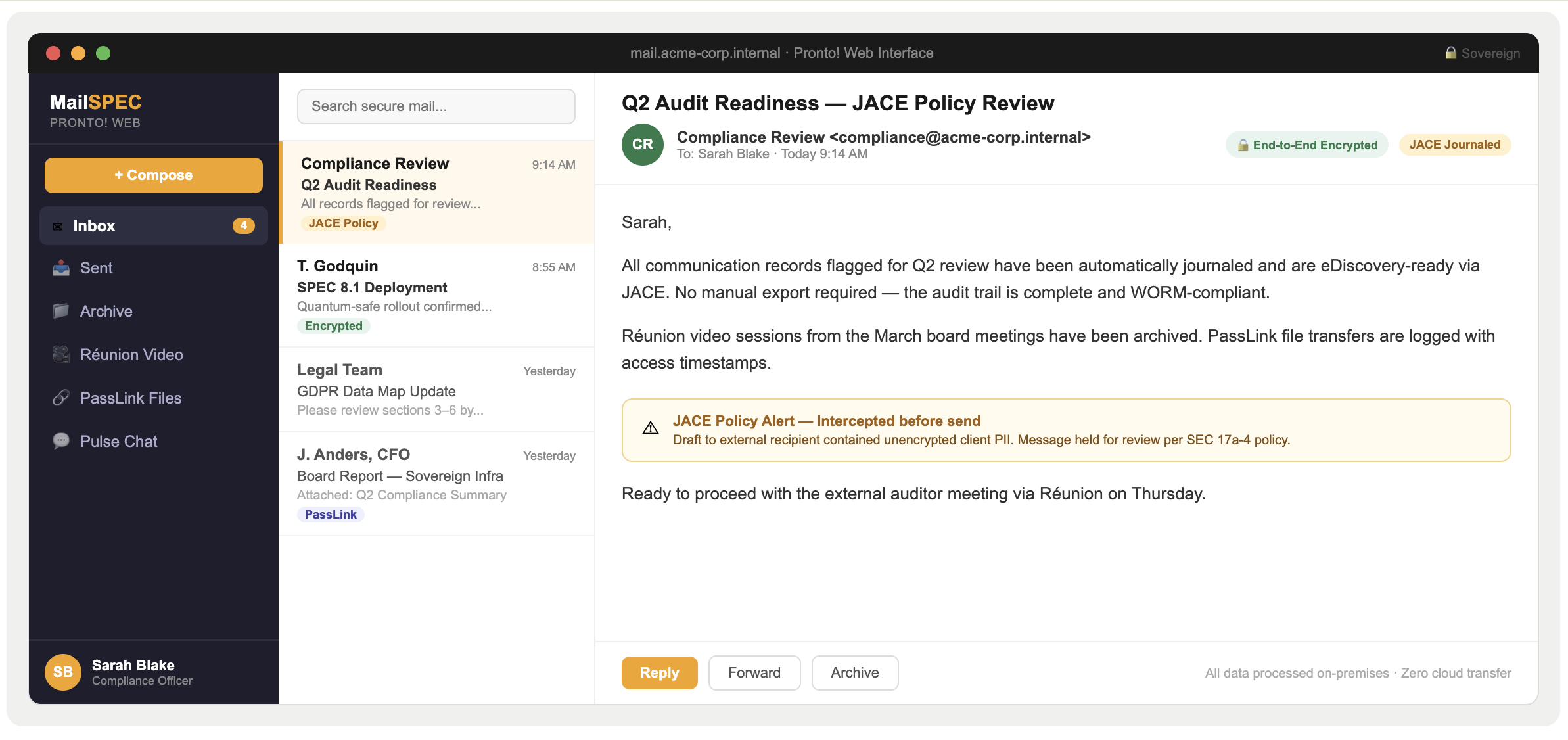Open Pulse Chat section
This screenshot has width=1568, height=740.
(154, 442)
